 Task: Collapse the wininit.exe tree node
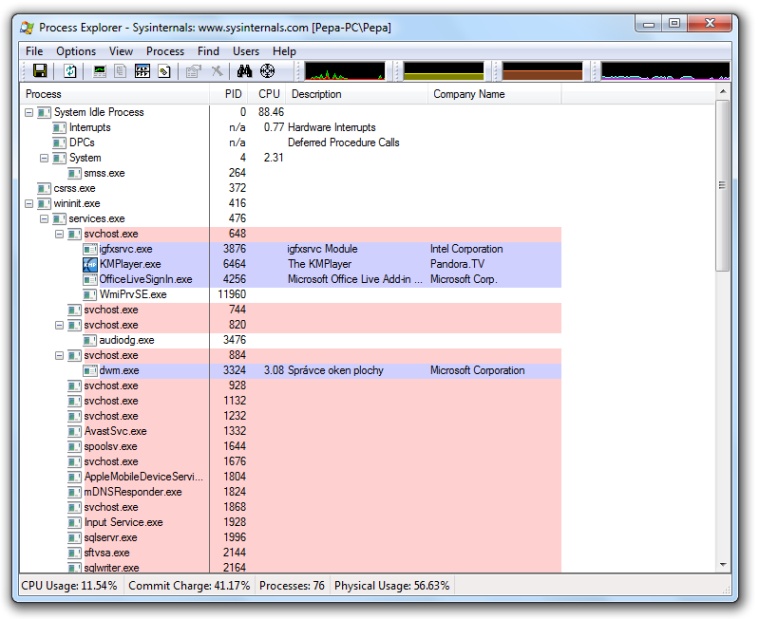pos(29,204)
